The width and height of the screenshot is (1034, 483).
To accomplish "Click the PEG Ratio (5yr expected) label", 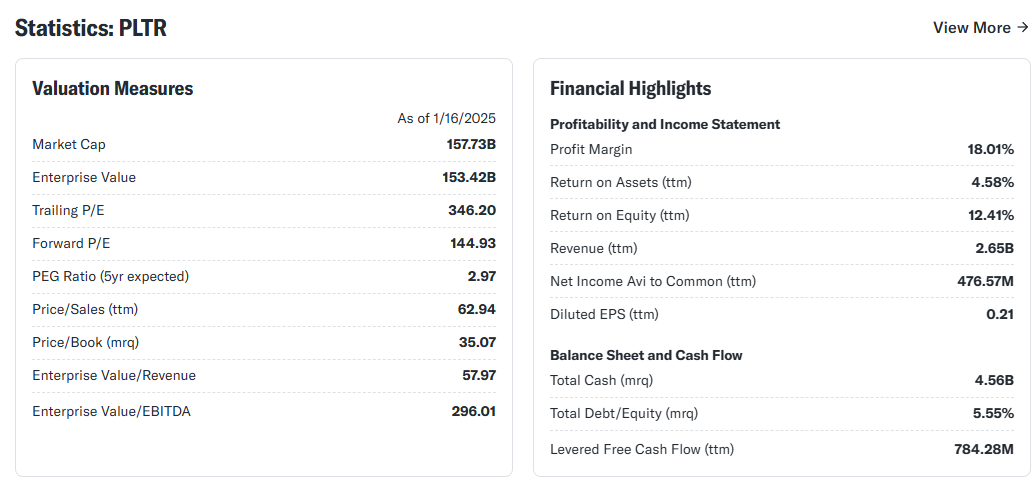I will point(110,276).
